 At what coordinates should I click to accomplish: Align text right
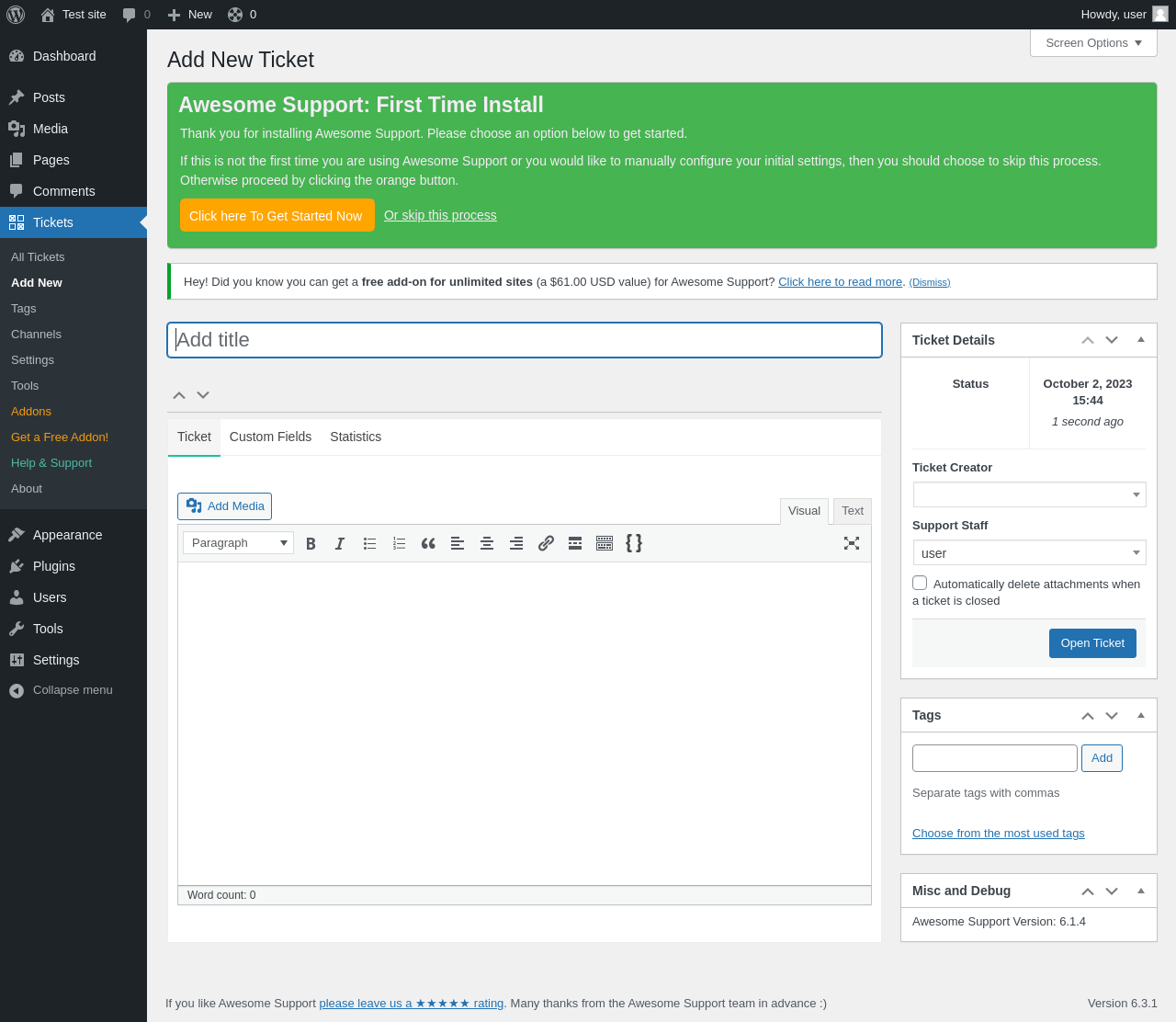pyautogui.click(x=516, y=543)
